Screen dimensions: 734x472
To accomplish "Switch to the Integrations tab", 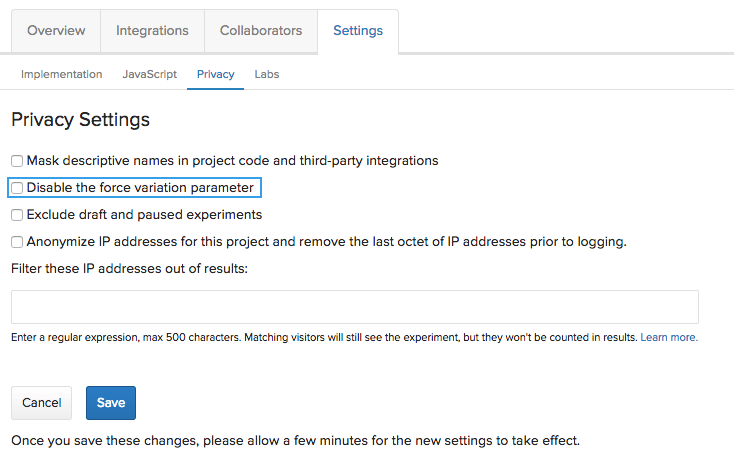I will click(x=152, y=31).
